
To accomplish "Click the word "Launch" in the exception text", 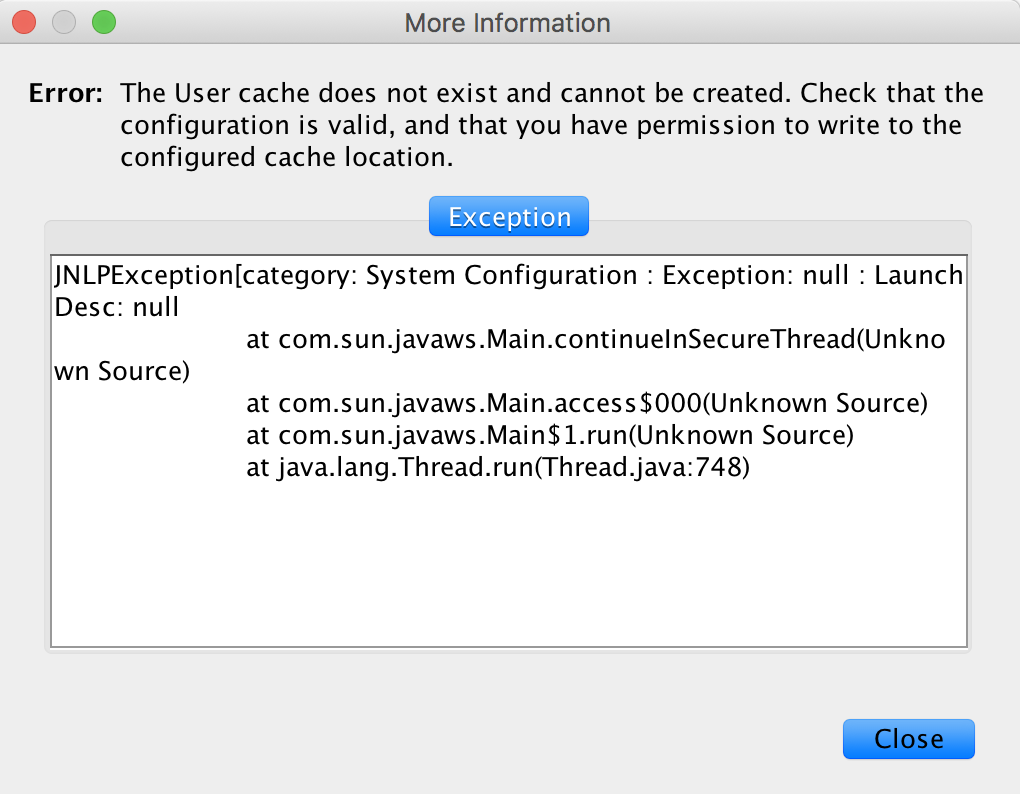I will pyautogui.click(x=918, y=275).
